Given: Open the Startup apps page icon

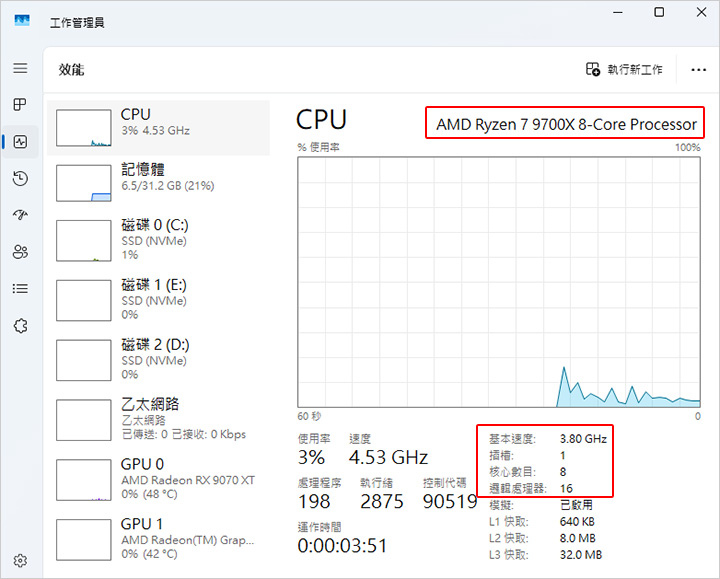Looking at the screenshot, I should [x=20, y=215].
